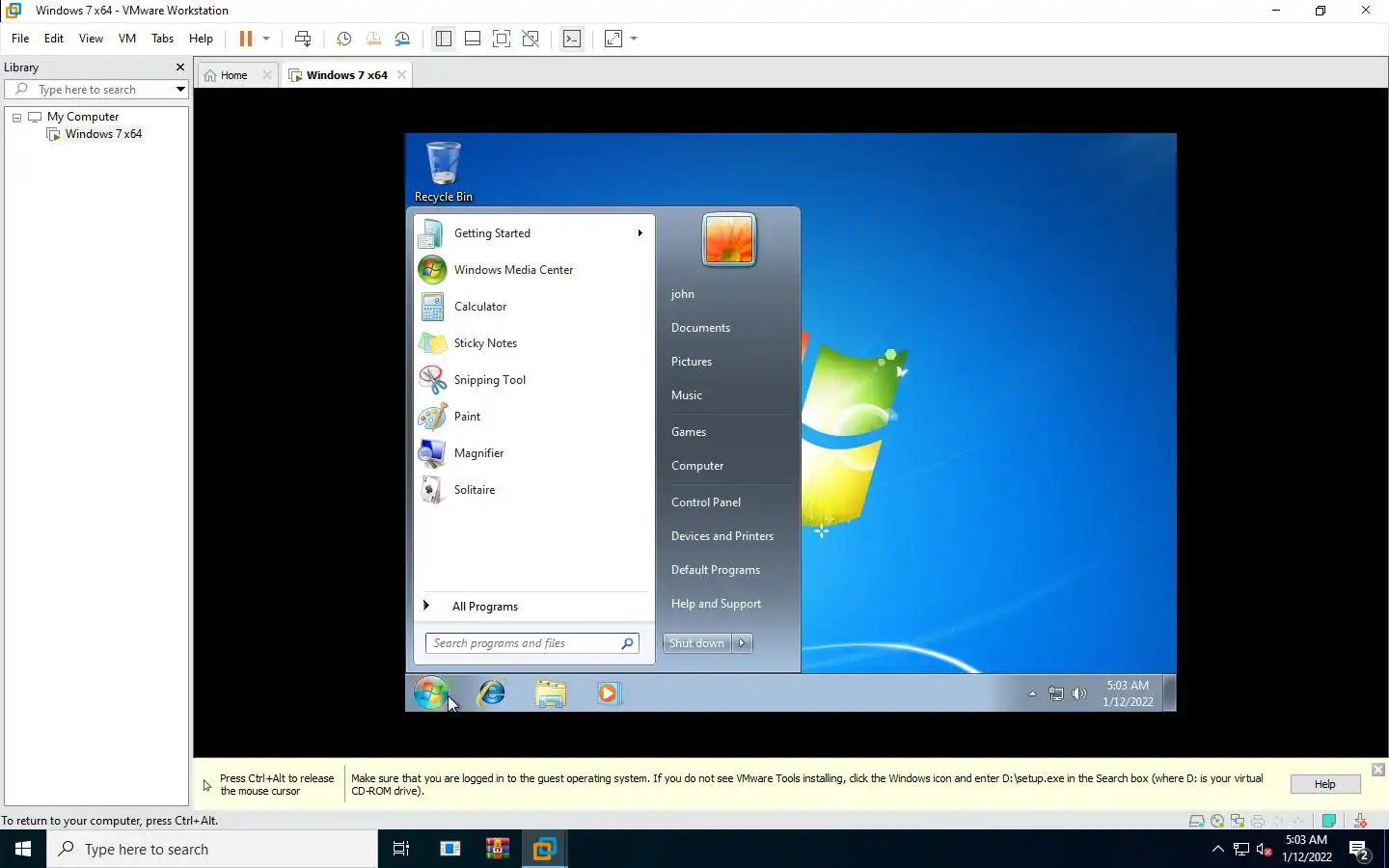Image resolution: width=1389 pixels, height=868 pixels.
Task: Open Music from Start menu
Action: pyautogui.click(x=687, y=395)
